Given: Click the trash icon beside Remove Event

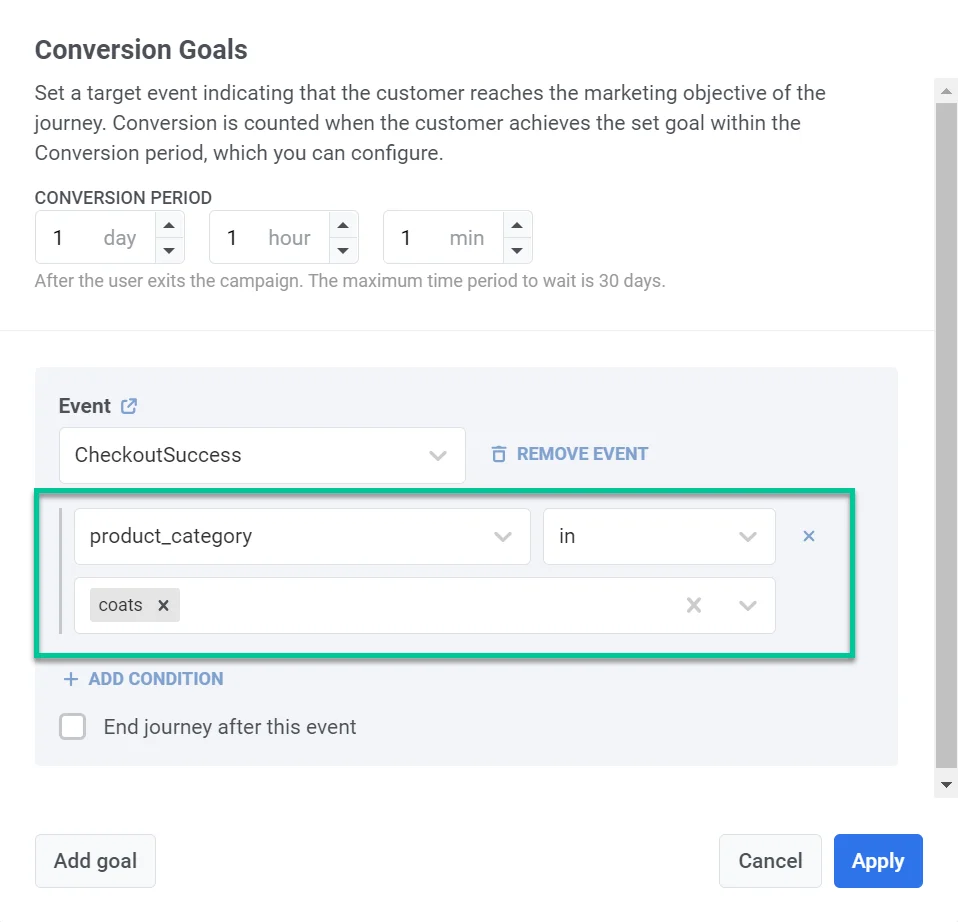Looking at the screenshot, I should tap(499, 454).
